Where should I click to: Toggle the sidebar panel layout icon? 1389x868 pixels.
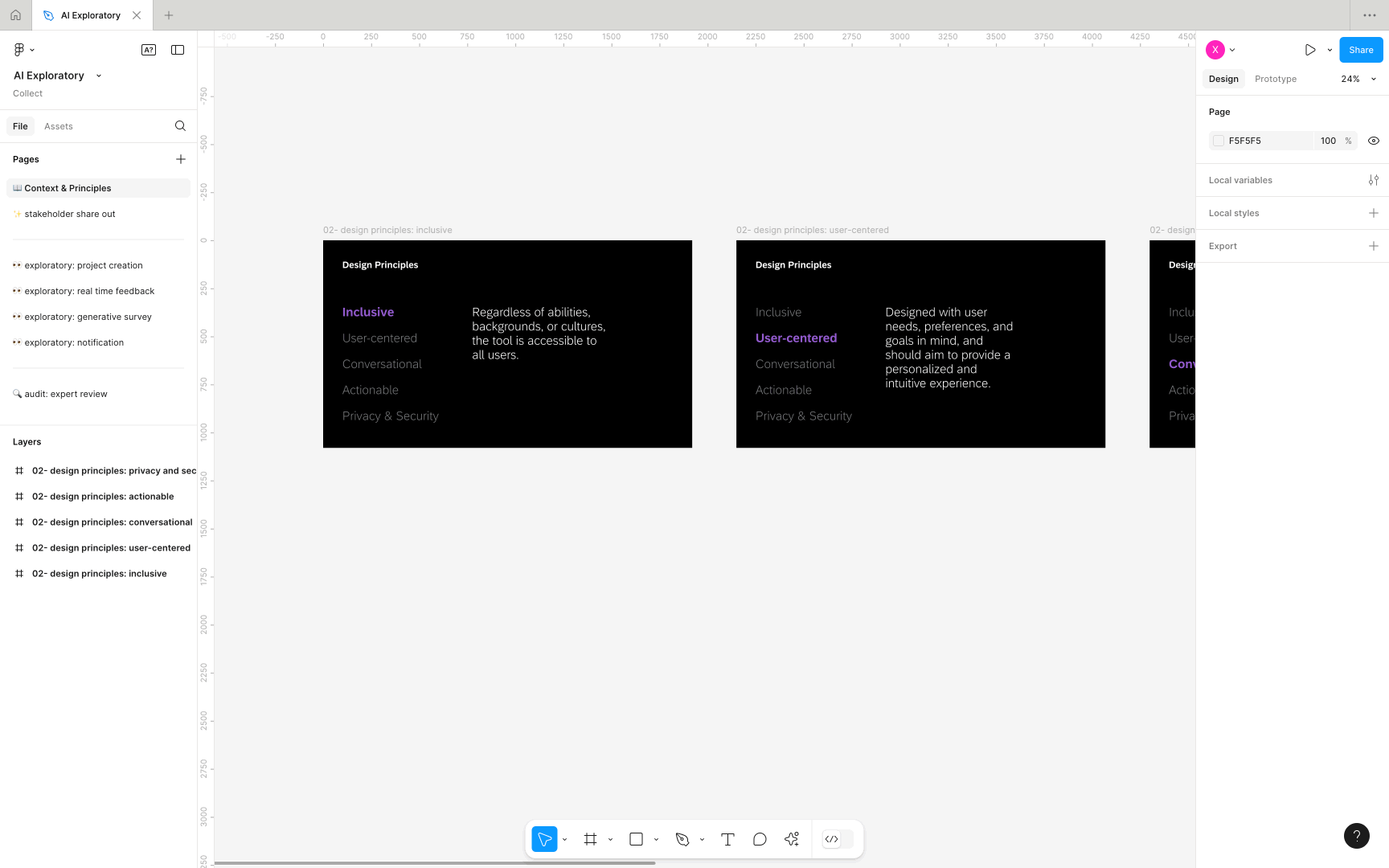[178, 50]
